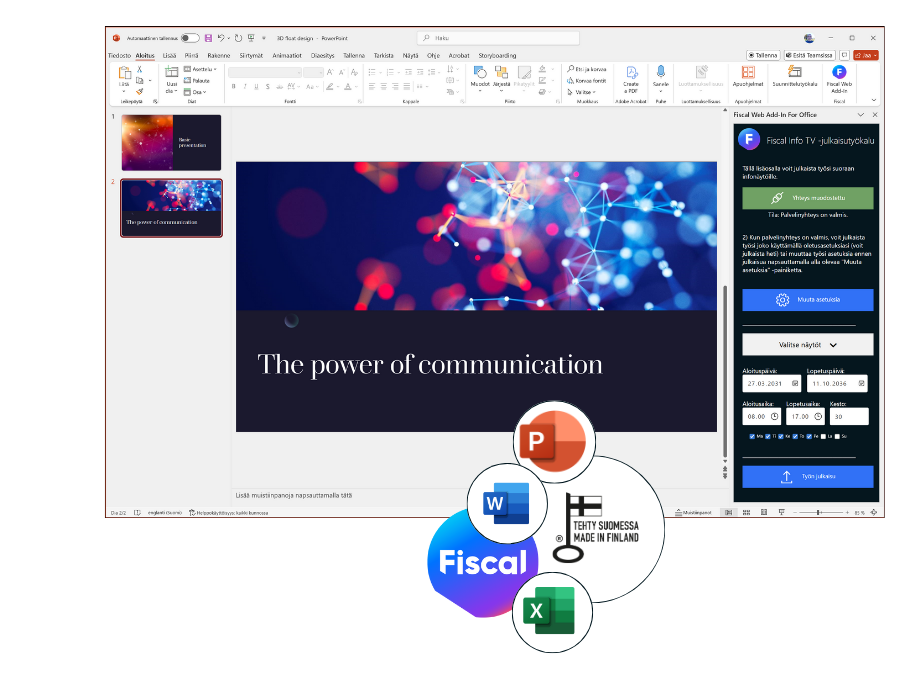Screen dimensions: 920x680
Task: Switch to the Diaesitys tab
Action: 322,56
